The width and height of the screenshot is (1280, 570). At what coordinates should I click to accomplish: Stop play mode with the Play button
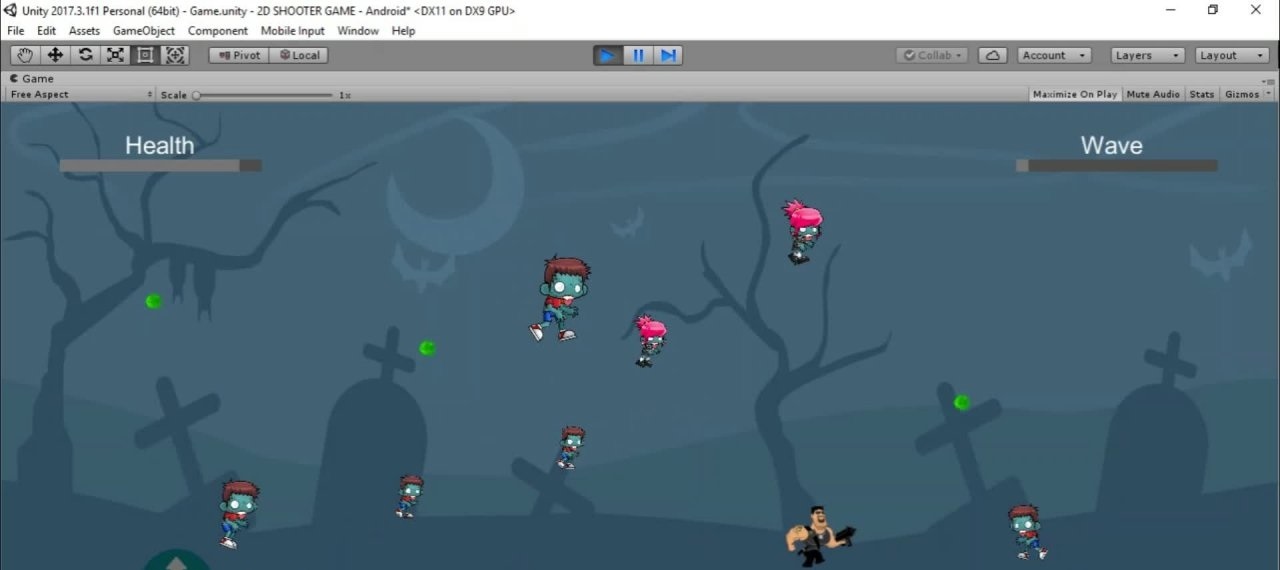click(608, 55)
